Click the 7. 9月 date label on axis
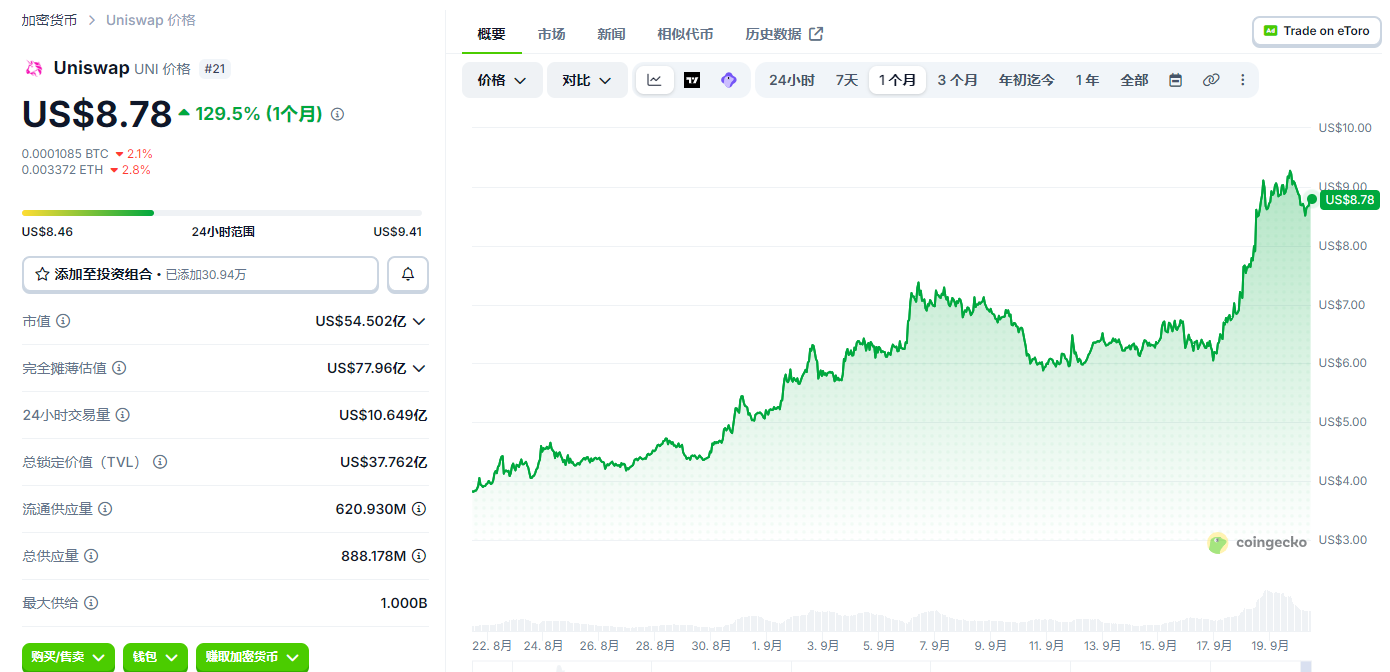This screenshot has height=672, width=1390. coord(934,646)
